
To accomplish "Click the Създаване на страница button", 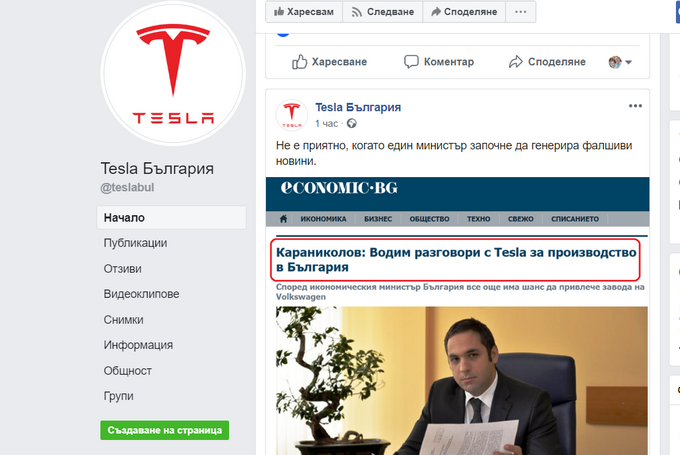I will pyautogui.click(x=164, y=430).
